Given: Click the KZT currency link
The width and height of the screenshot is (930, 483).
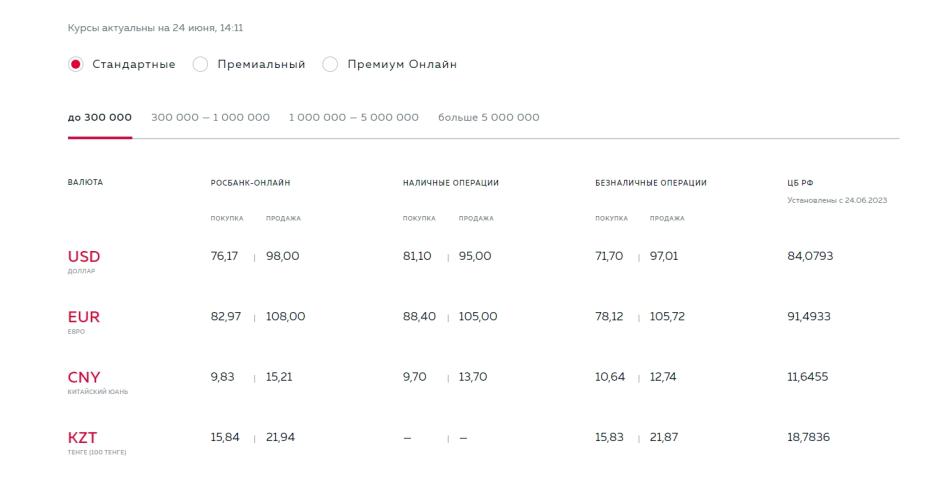Looking at the screenshot, I should coord(82,438).
